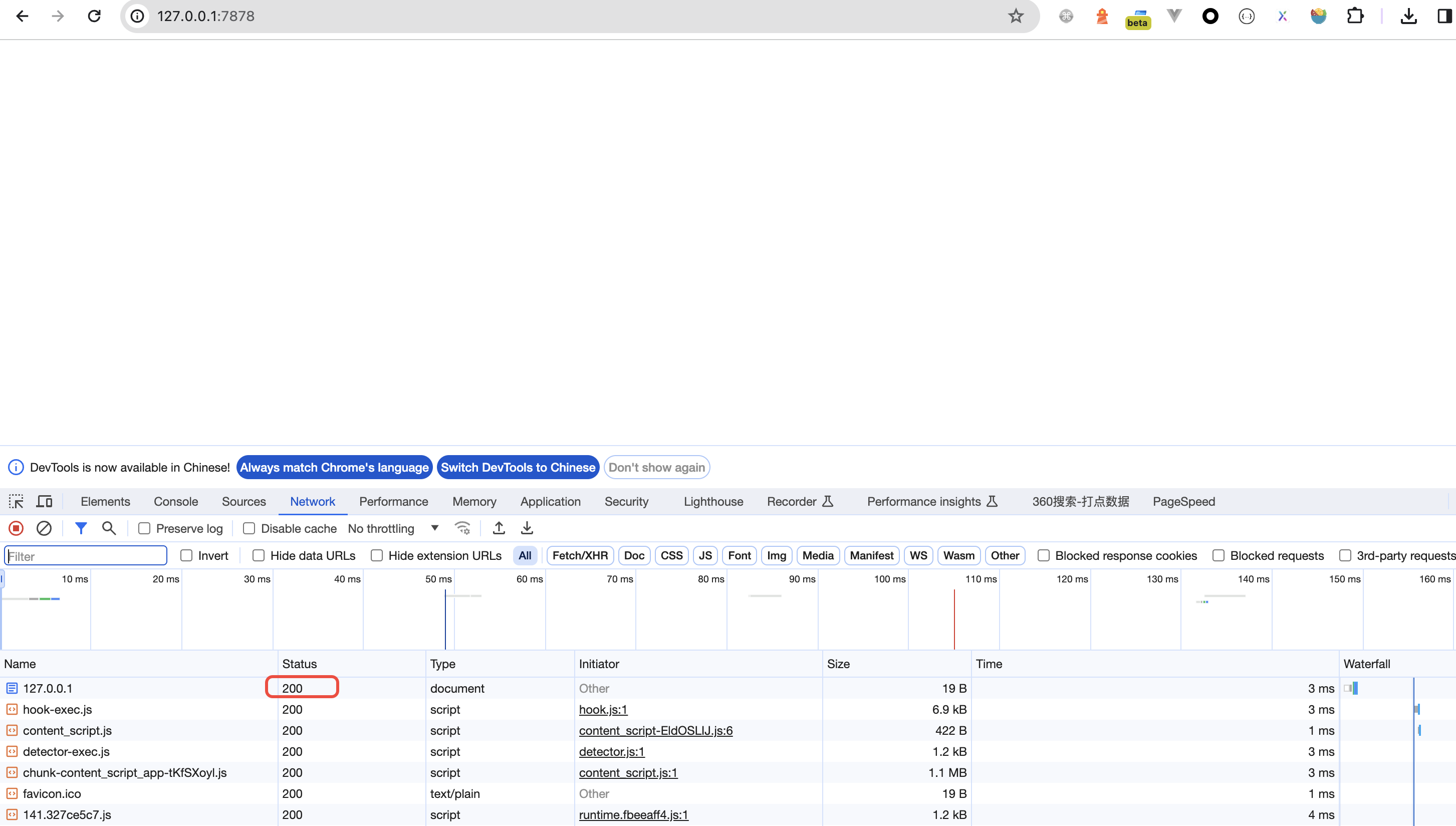
Task: Sort by the Waterfall column header
Action: [1397, 664]
